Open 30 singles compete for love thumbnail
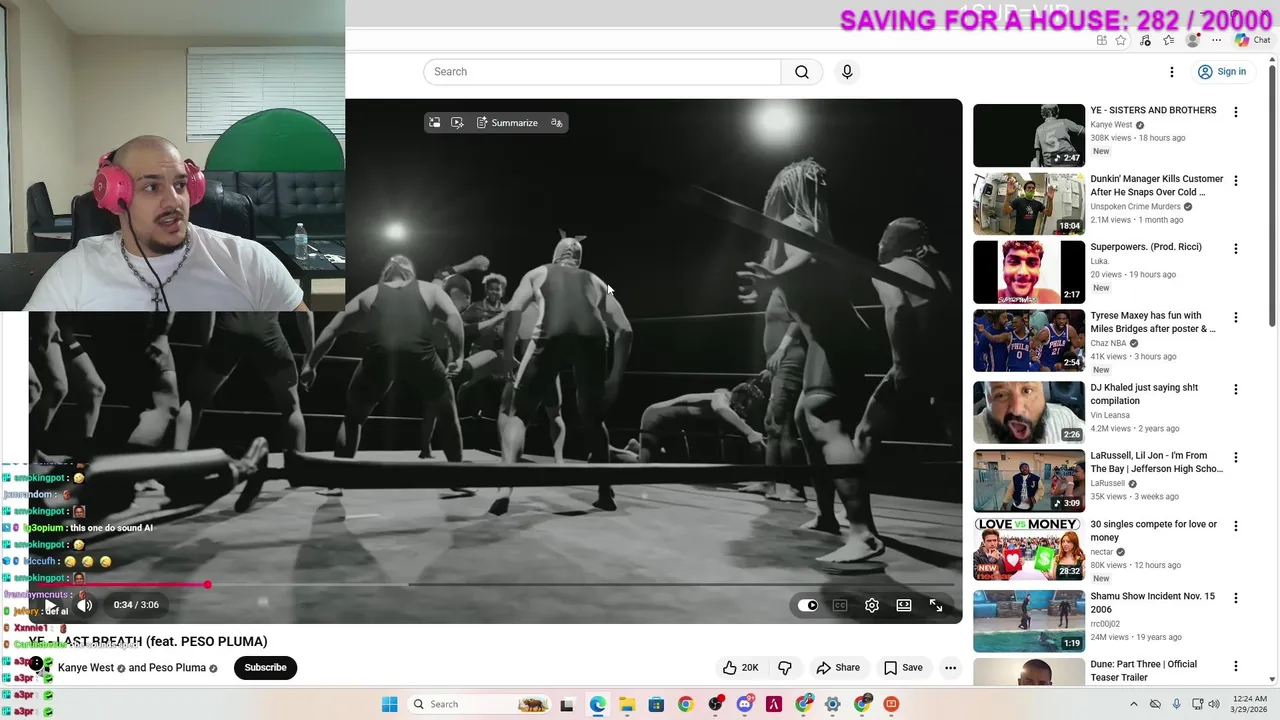Screen dimensions: 1280x720 pyautogui.click(x=1029, y=549)
